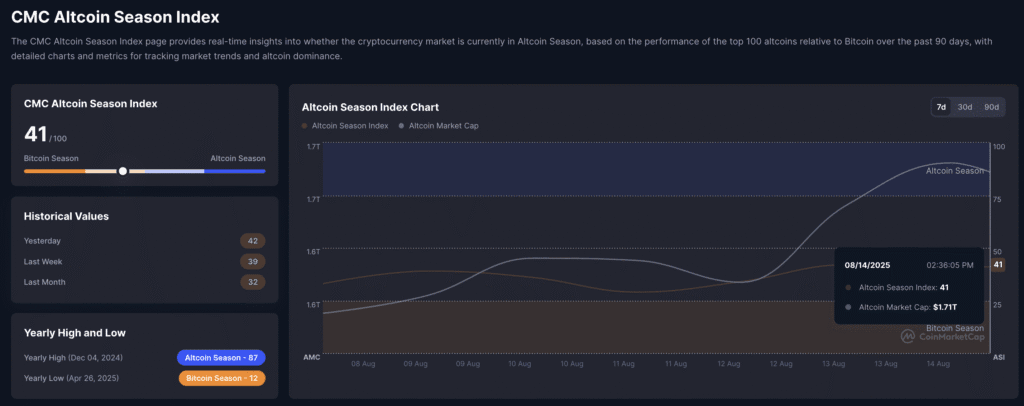Click the blue Altcoin Season - 87 badge
Viewport: 1024px width, 406px height.
[x=221, y=357]
